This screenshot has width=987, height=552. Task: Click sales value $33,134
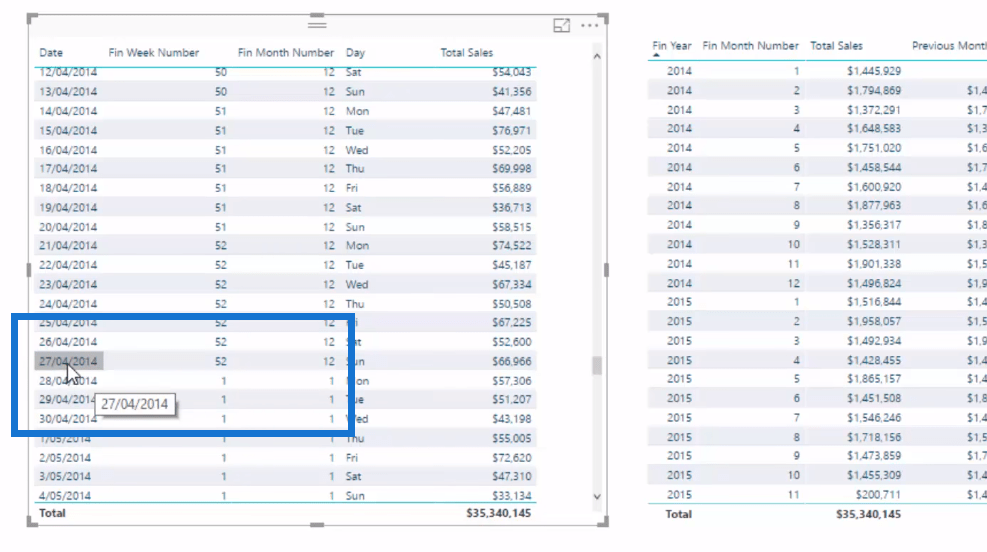(512, 496)
